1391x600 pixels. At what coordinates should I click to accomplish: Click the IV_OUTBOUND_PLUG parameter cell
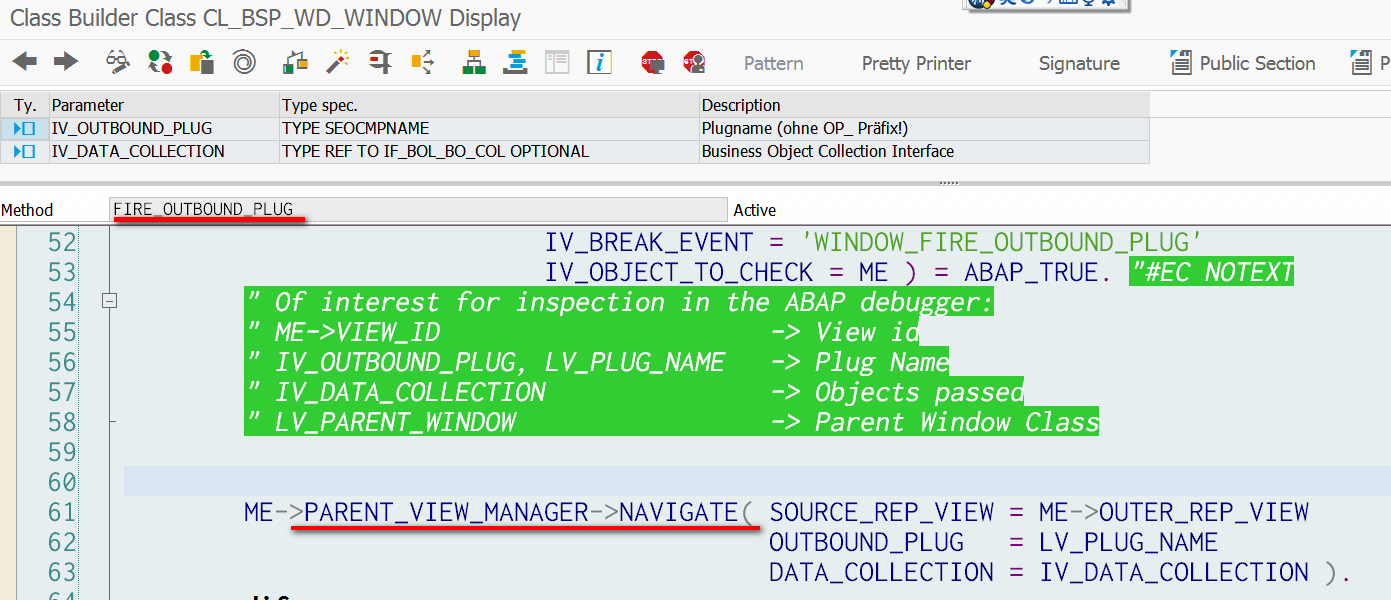(x=164, y=128)
